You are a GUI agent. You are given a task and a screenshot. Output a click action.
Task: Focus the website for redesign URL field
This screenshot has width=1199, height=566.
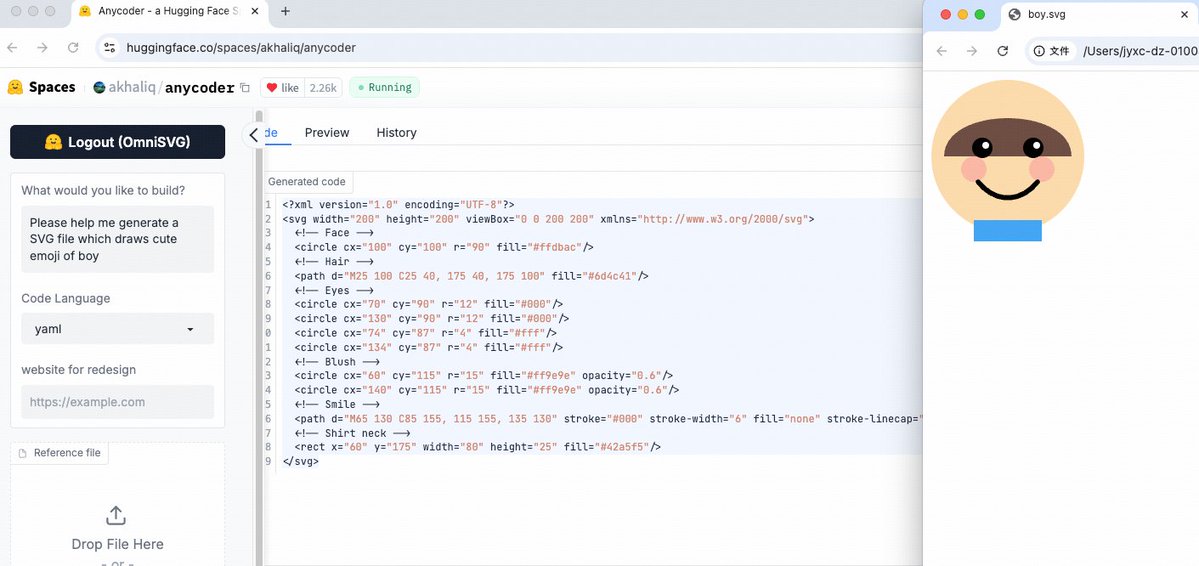(118, 402)
